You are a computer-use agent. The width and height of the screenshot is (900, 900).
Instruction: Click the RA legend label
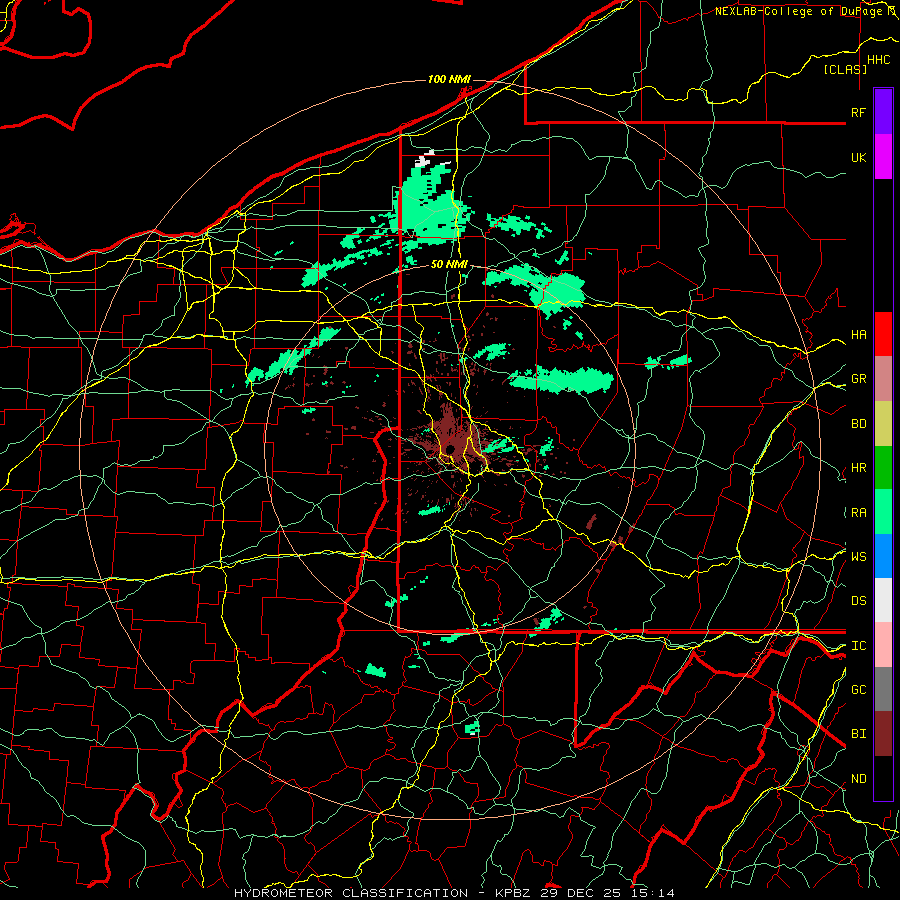(x=858, y=513)
